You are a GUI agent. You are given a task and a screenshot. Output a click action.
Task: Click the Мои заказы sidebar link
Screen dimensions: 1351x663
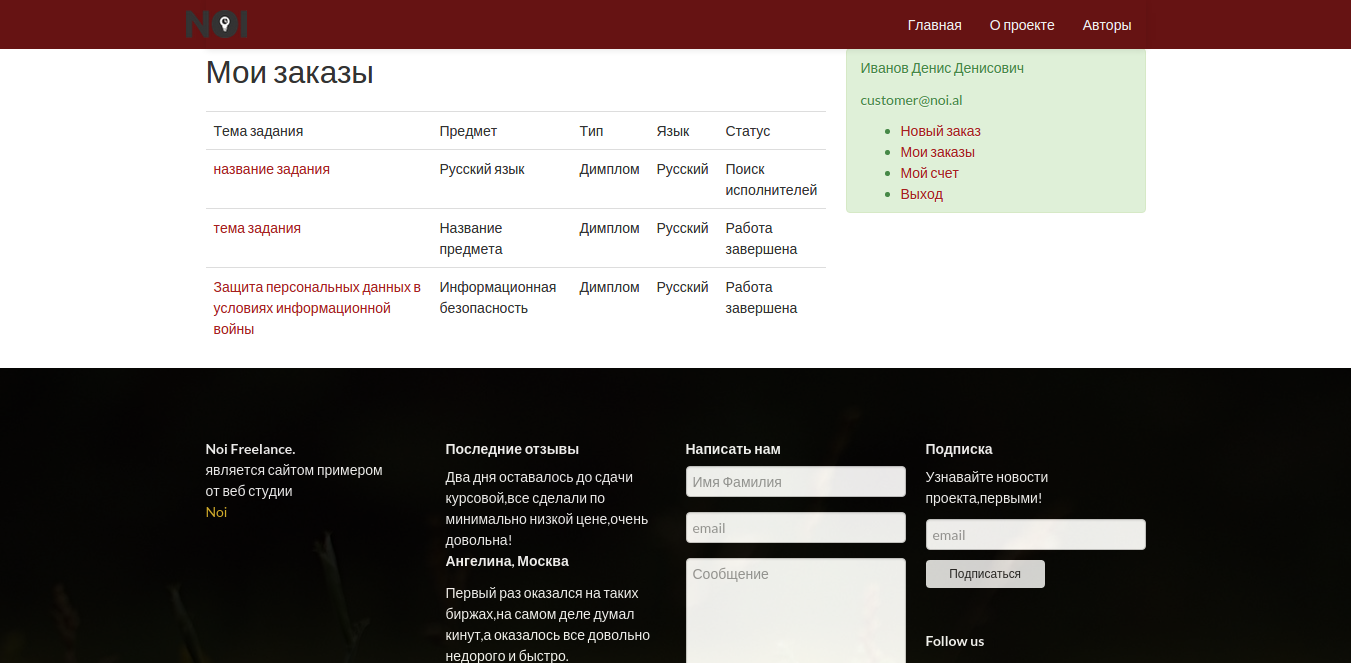coord(937,152)
